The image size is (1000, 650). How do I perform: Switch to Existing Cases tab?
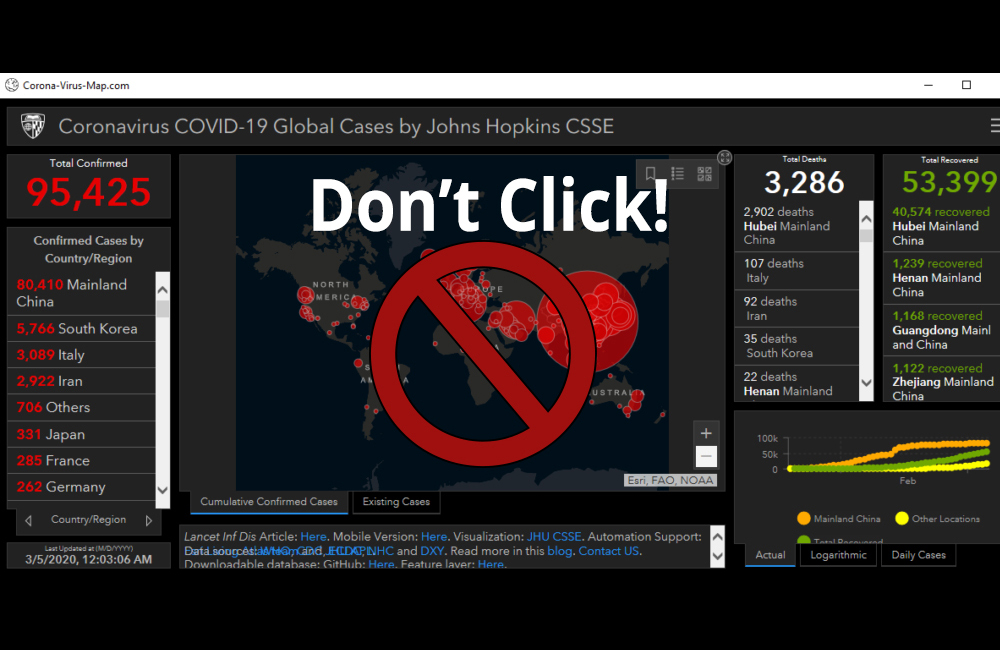tap(396, 502)
